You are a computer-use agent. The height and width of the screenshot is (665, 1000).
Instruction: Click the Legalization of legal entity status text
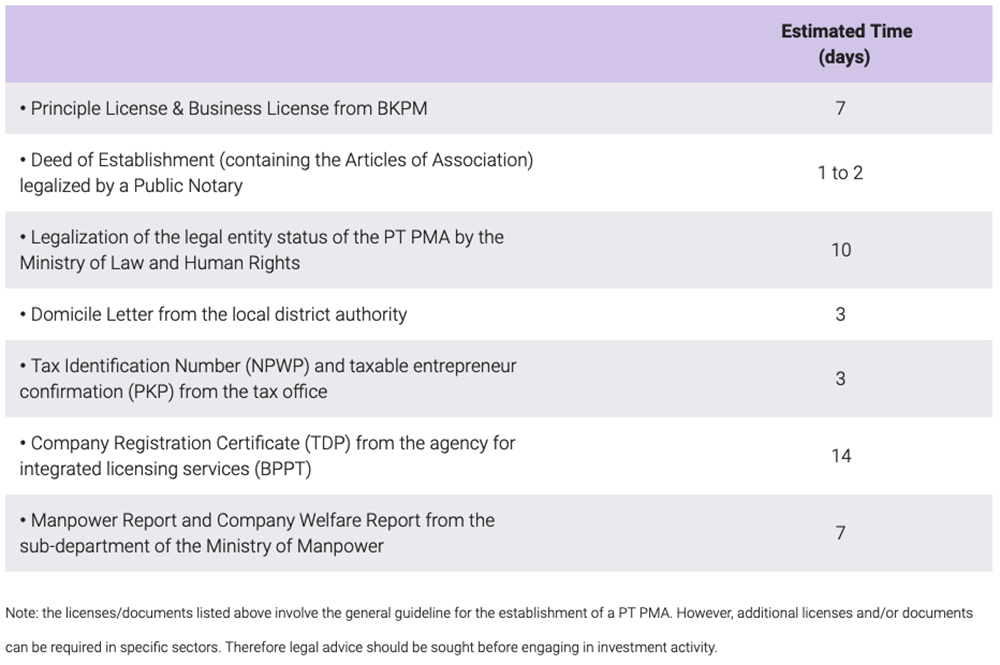262,237
